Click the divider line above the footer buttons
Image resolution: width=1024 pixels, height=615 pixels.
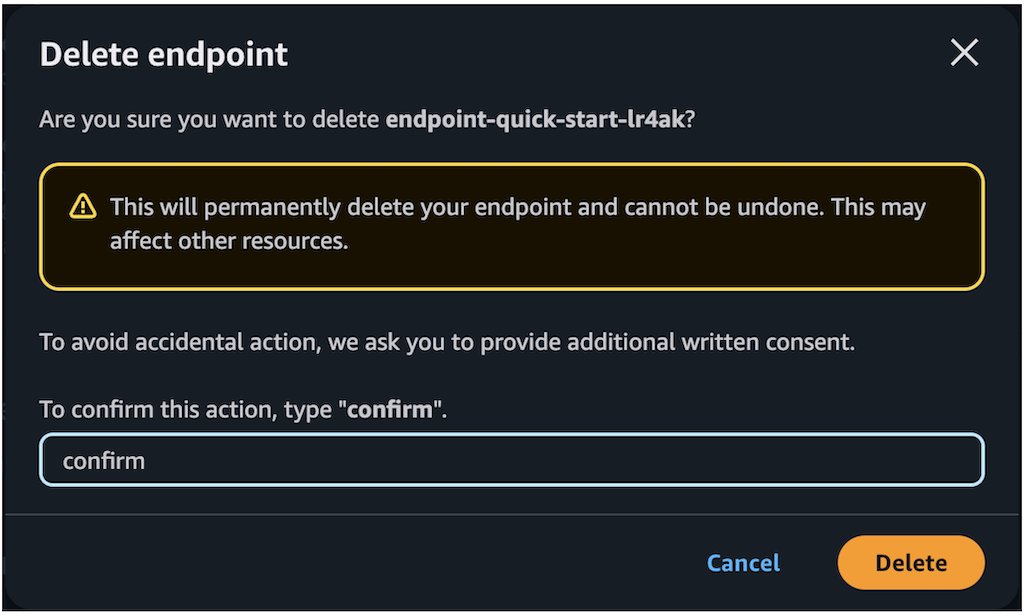tap(512, 515)
